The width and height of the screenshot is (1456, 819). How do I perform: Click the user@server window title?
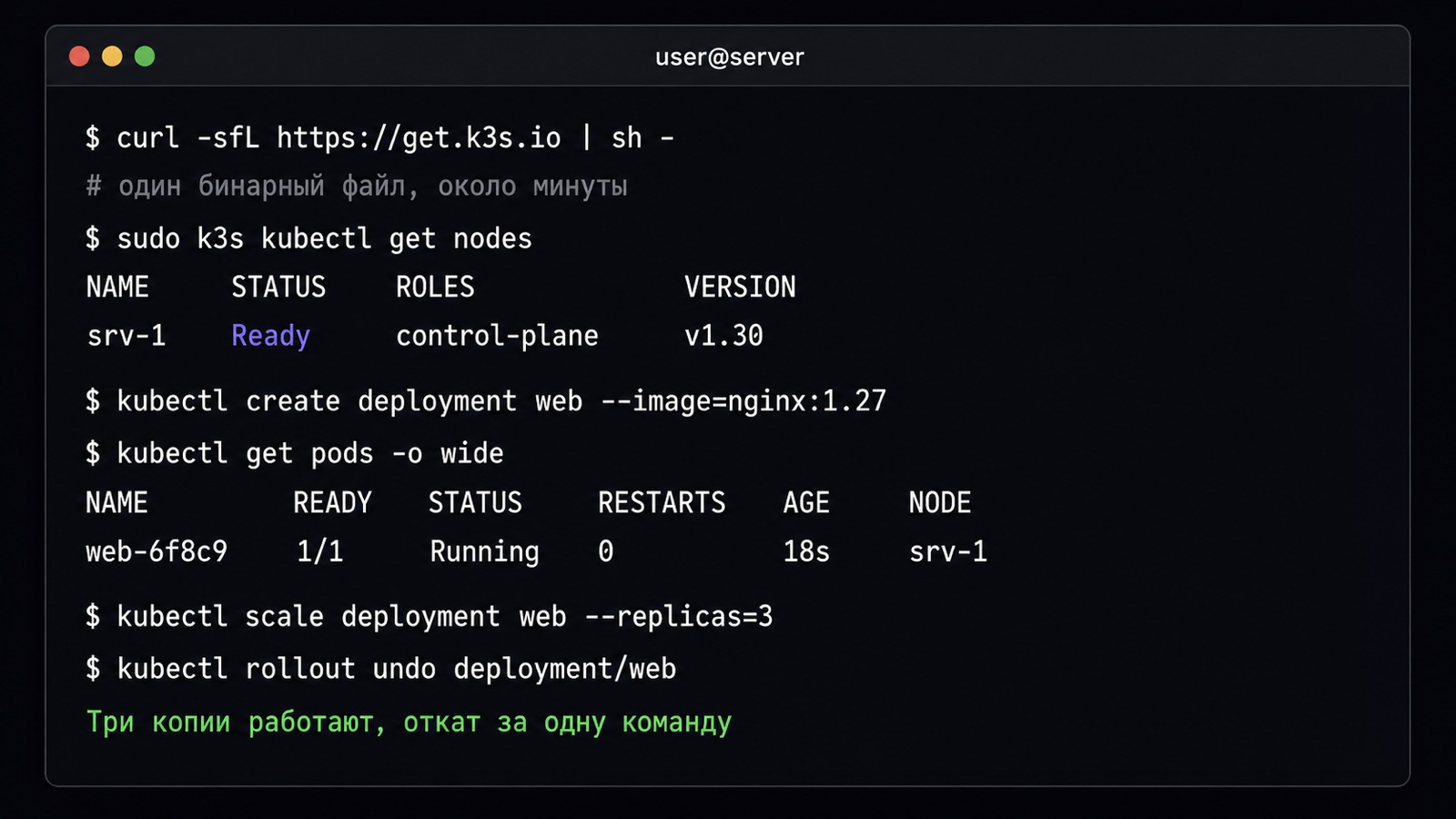729,57
